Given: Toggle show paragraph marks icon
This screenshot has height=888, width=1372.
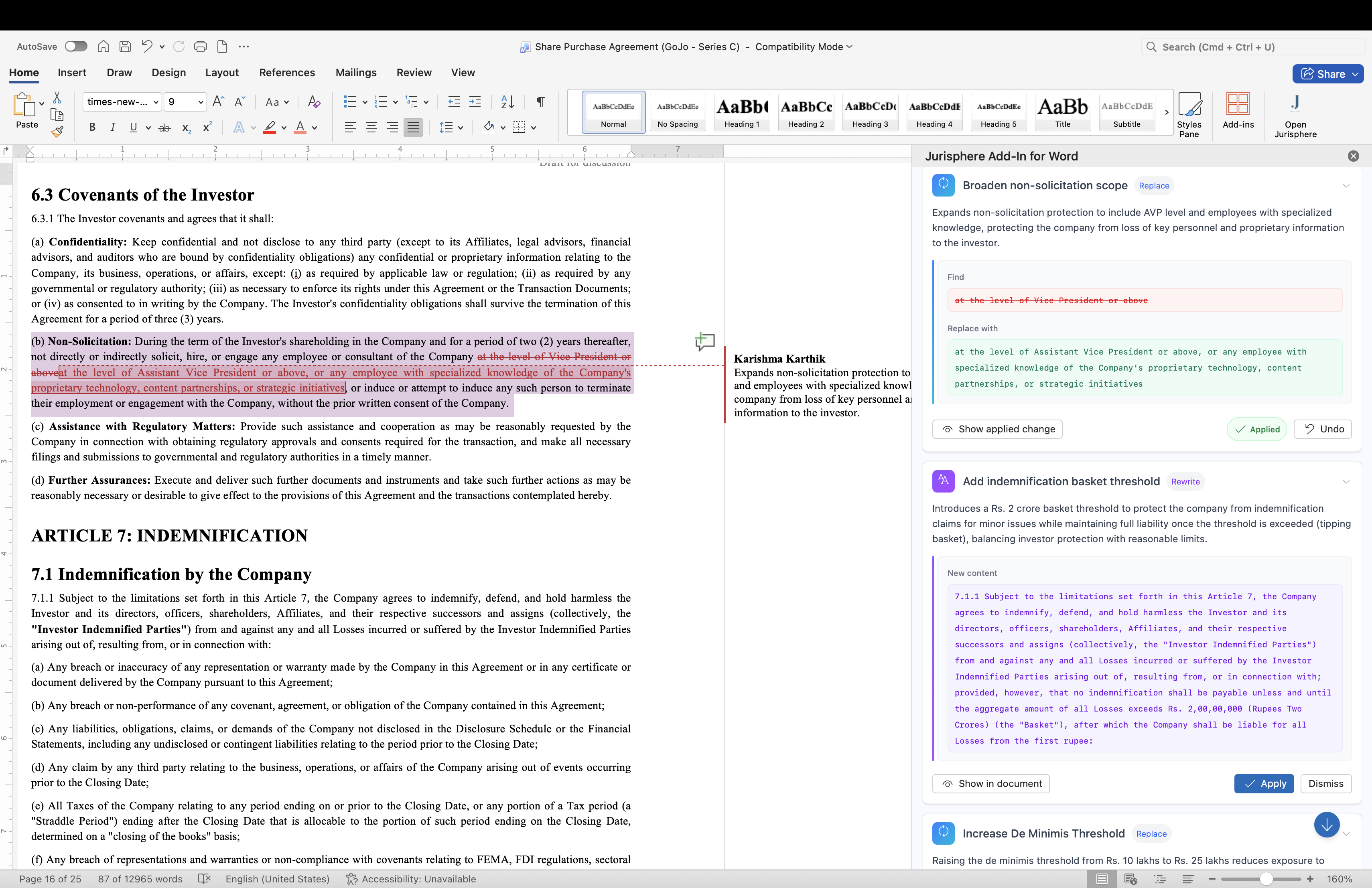Looking at the screenshot, I should [540, 102].
